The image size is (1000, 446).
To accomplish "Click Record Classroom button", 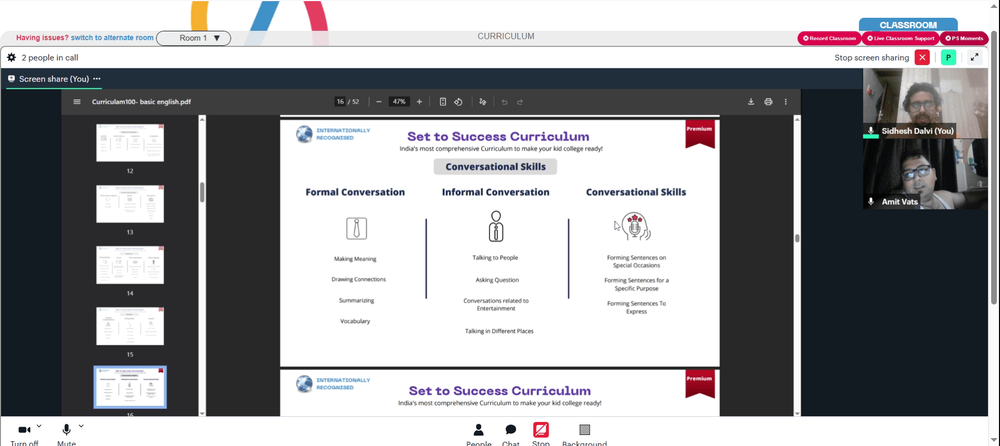I will pyautogui.click(x=829, y=38).
